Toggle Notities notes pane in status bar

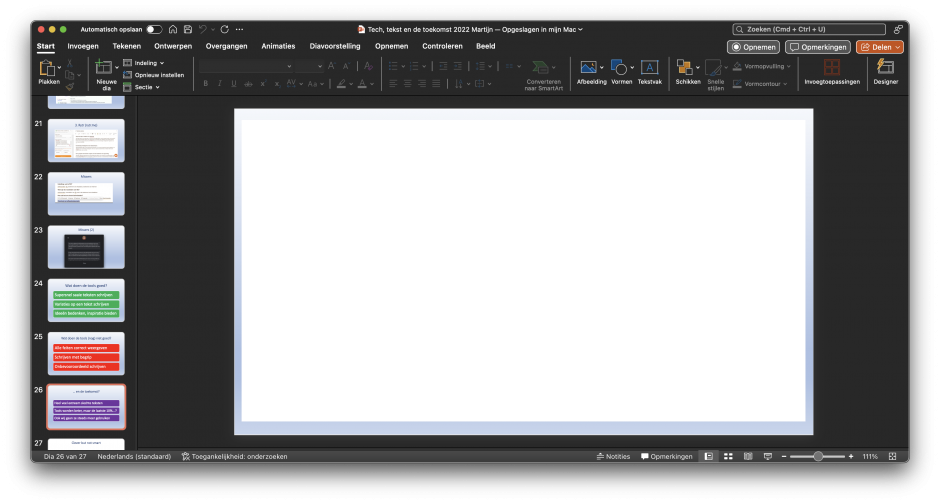(613, 456)
